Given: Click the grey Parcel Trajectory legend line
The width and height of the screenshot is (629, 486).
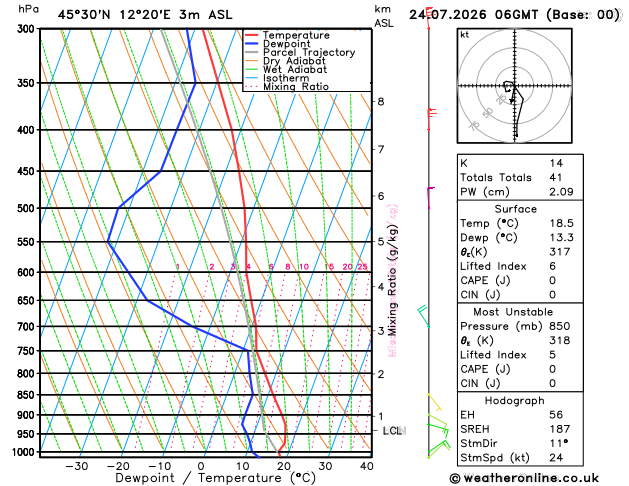Looking at the screenshot, I should (252, 52).
